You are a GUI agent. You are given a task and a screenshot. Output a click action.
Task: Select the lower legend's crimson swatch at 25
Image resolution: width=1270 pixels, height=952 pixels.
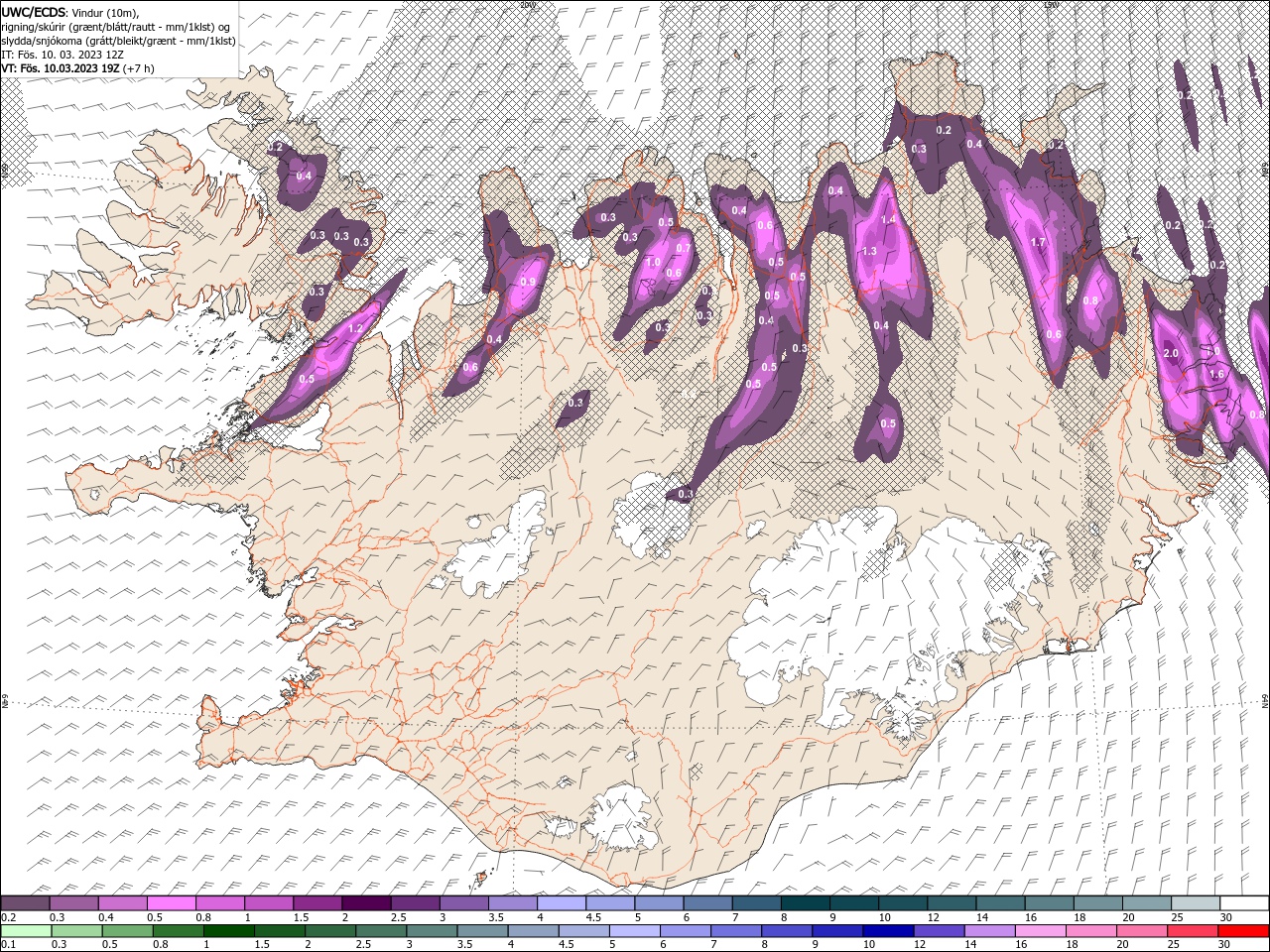pyautogui.click(x=1191, y=931)
